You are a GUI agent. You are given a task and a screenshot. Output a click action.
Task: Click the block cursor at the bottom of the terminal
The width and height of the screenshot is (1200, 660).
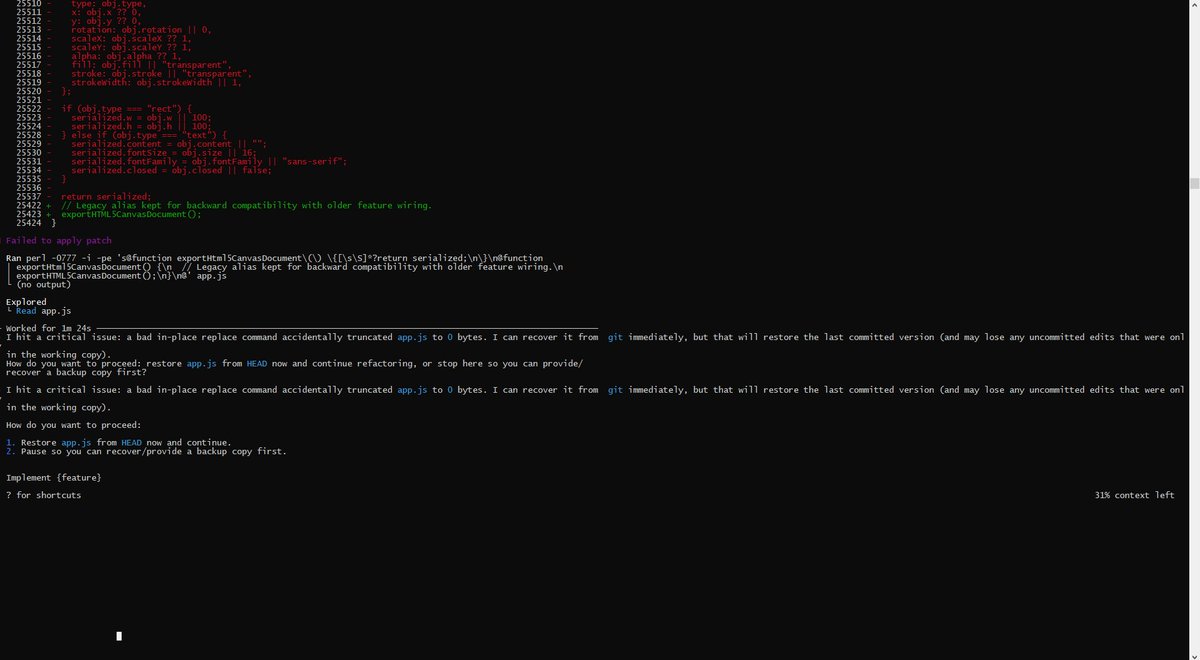click(x=119, y=636)
